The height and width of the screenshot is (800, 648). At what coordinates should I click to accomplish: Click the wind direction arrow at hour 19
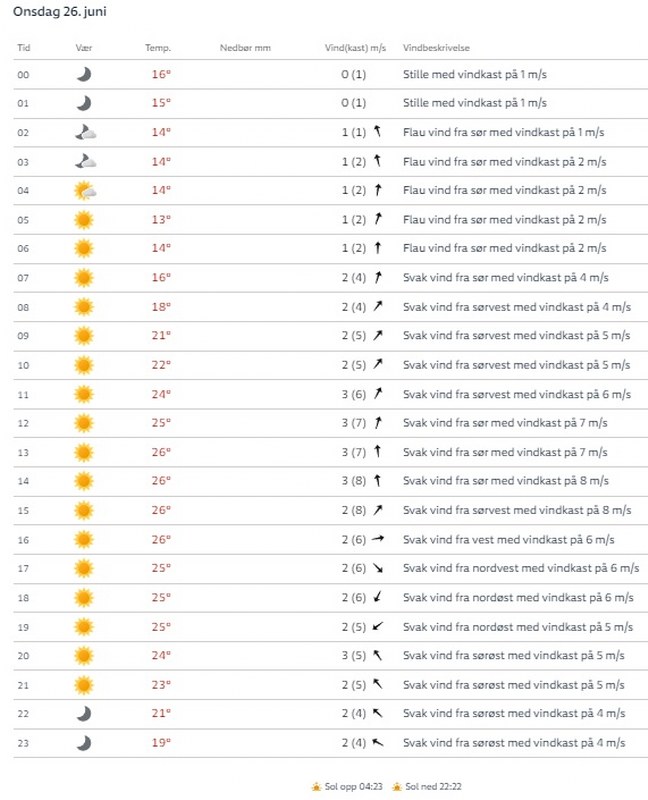(x=378, y=626)
